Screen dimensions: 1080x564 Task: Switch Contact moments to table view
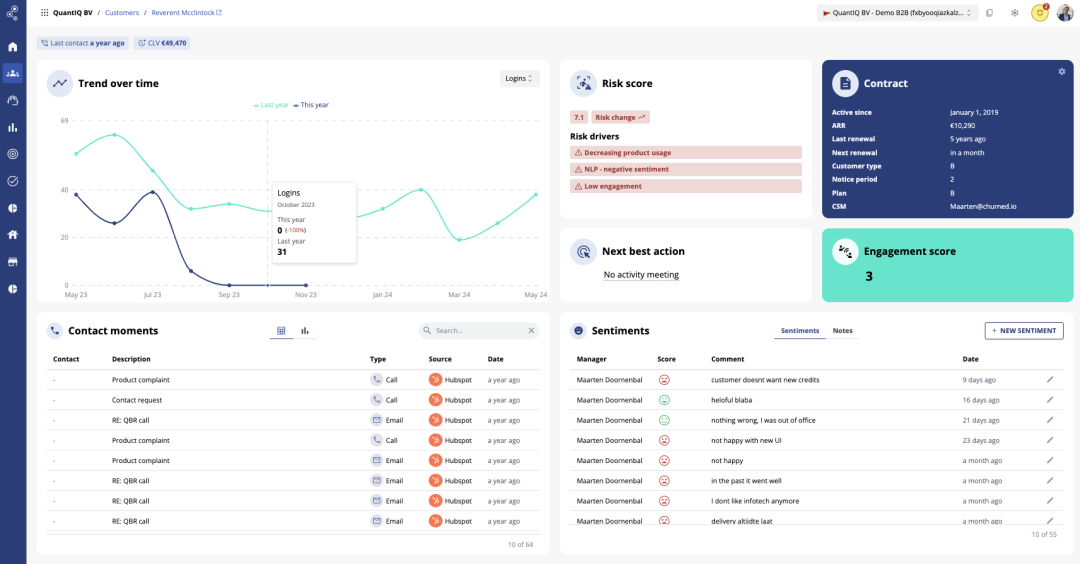click(281, 331)
